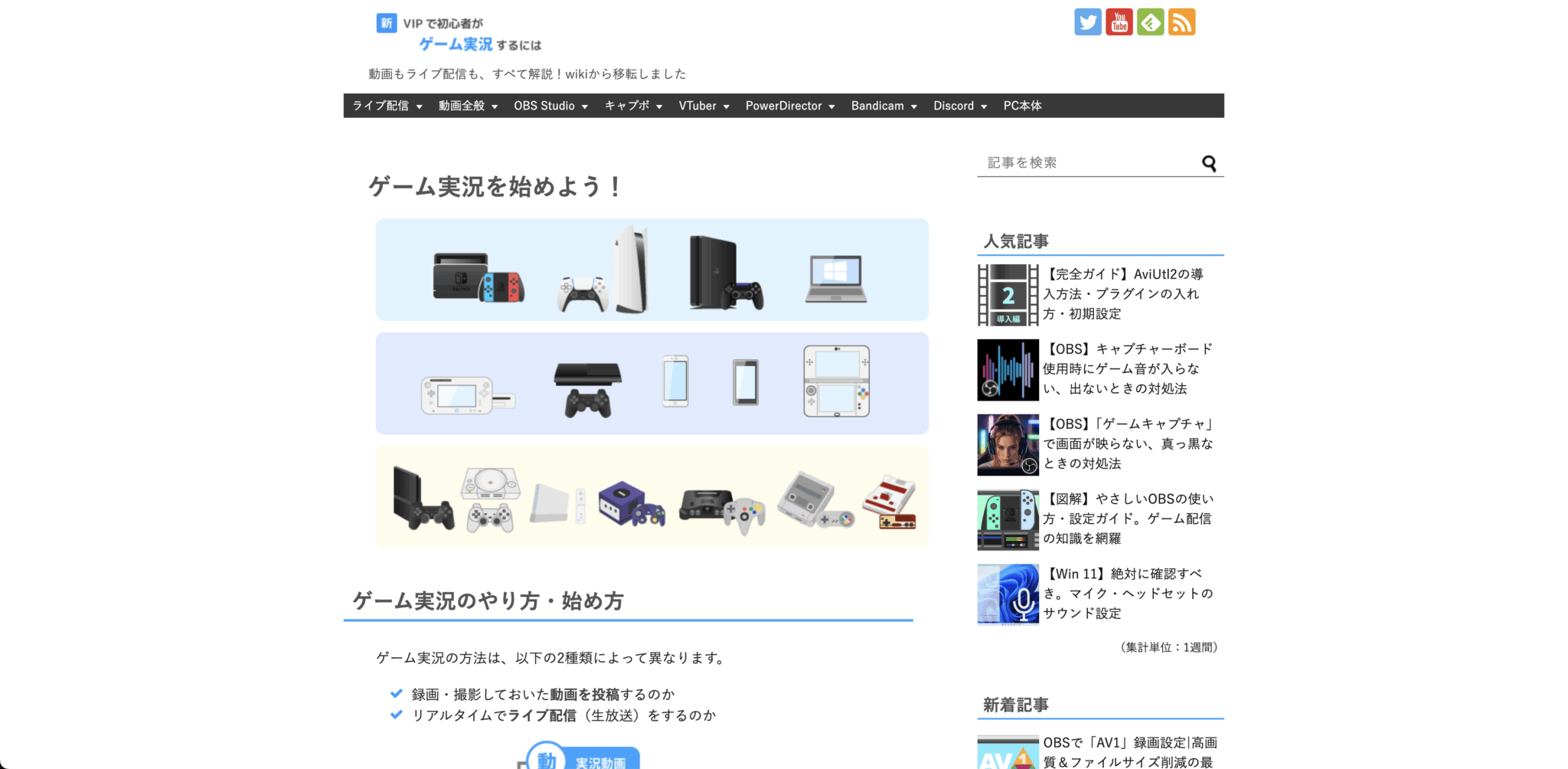The image size is (1568, 769).
Task: Select the Nintendo Switch console image
Action: coord(479,277)
